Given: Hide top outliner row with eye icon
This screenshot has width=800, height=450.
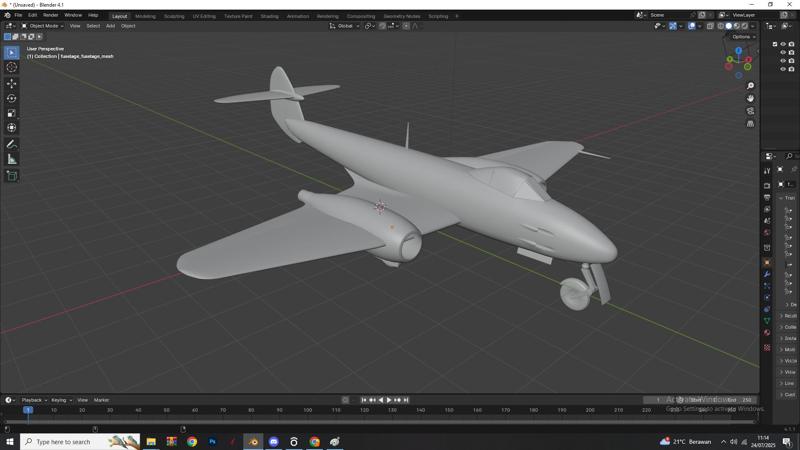Looking at the screenshot, I should [783, 44].
